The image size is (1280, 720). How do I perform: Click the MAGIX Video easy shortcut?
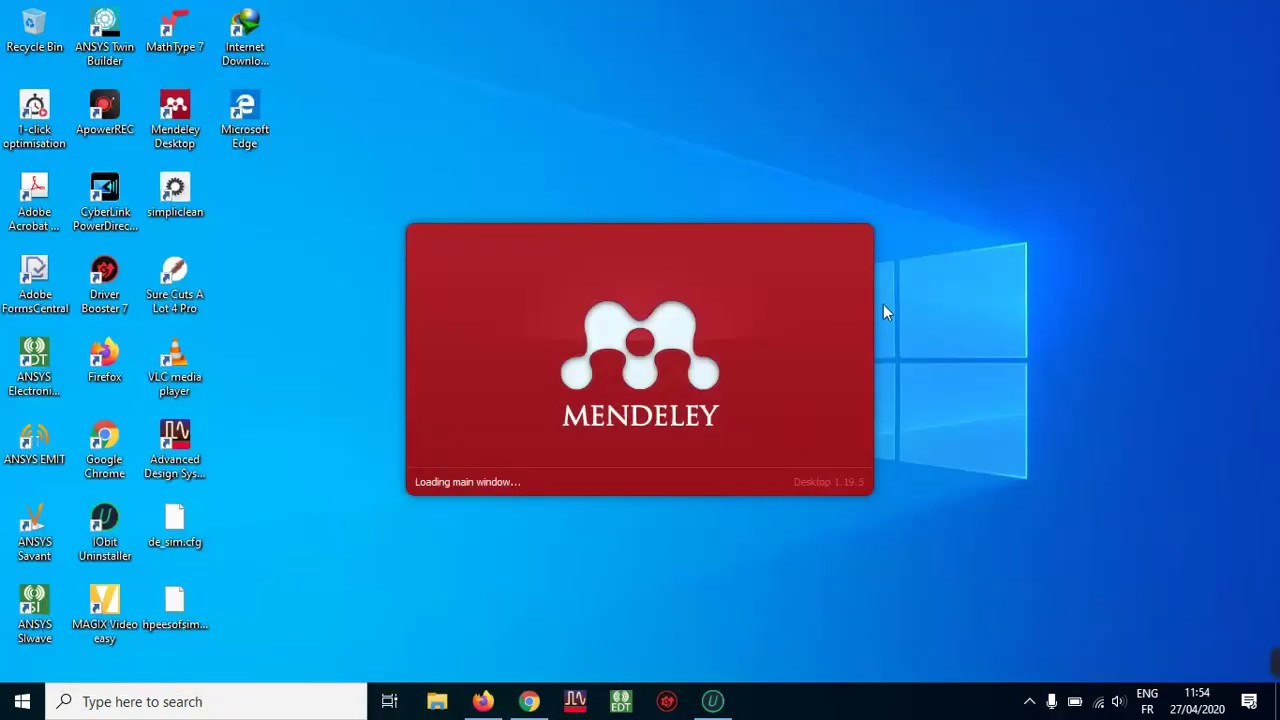[x=104, y=615]
